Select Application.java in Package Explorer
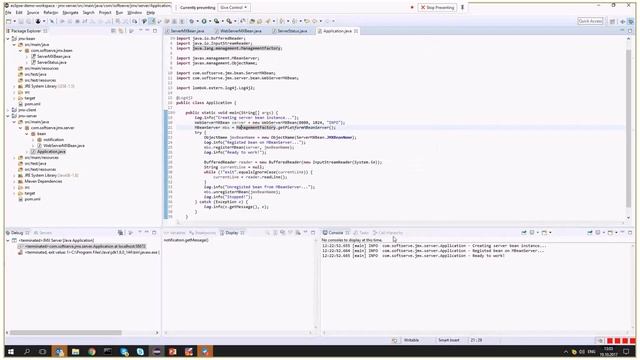Image resolution: width=640 pixels, height=360 pixels. point(51,151)
